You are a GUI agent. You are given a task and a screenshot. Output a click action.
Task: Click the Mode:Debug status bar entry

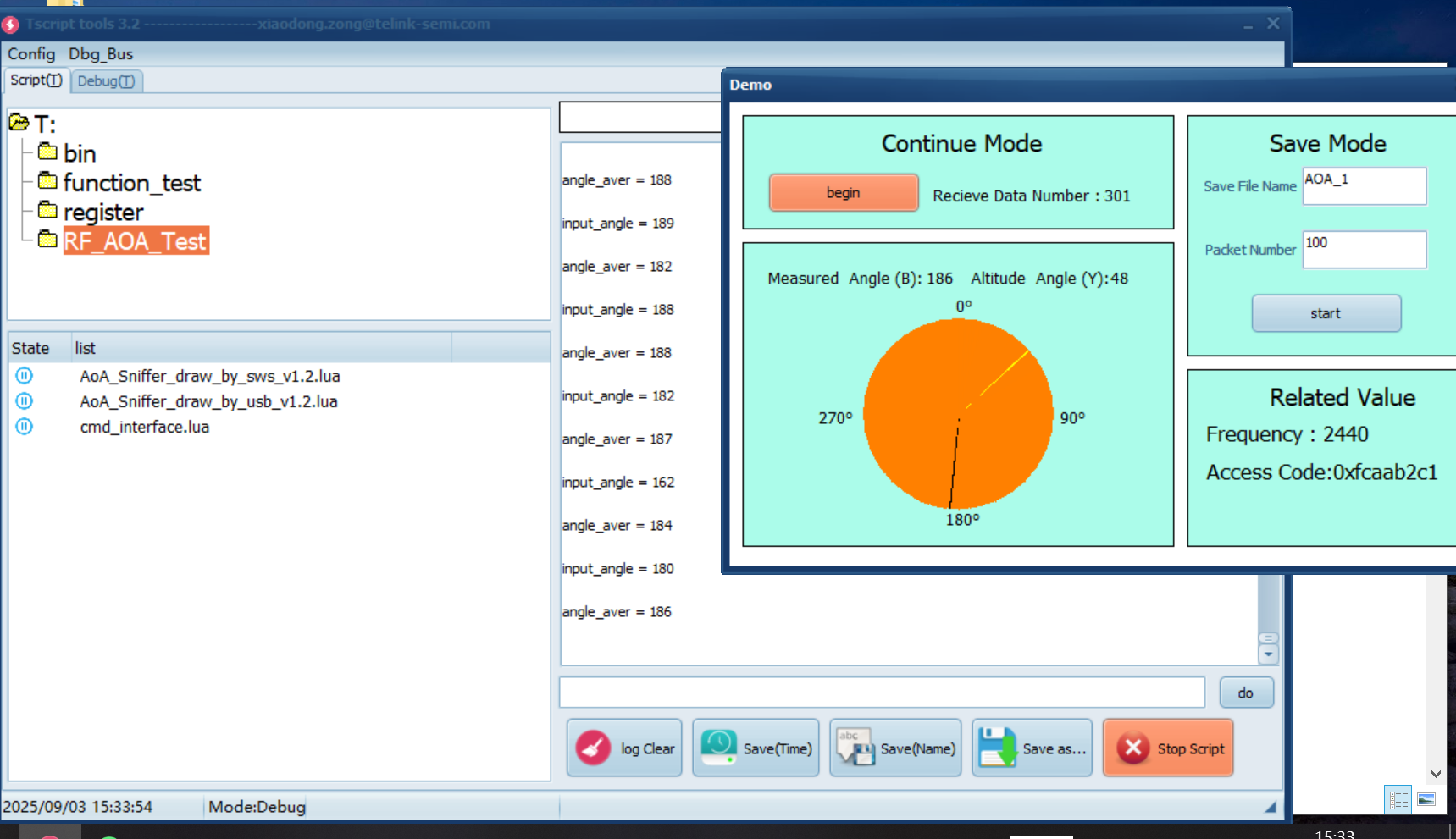point(257,807)
